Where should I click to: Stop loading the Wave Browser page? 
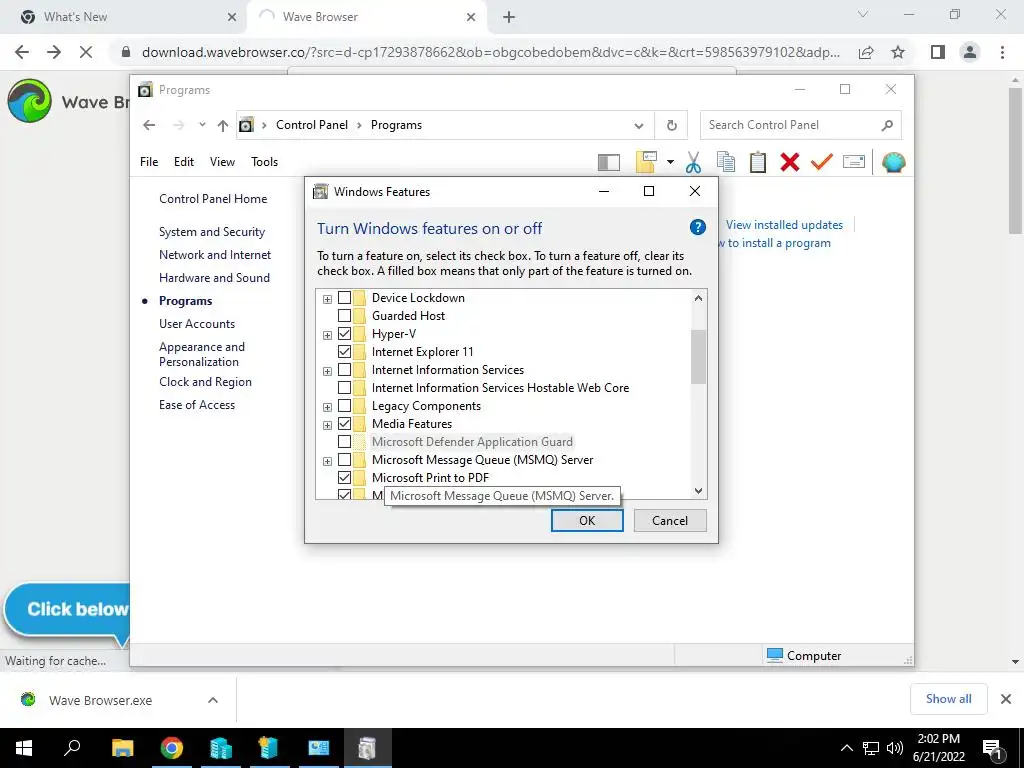(x=86, y=52)
